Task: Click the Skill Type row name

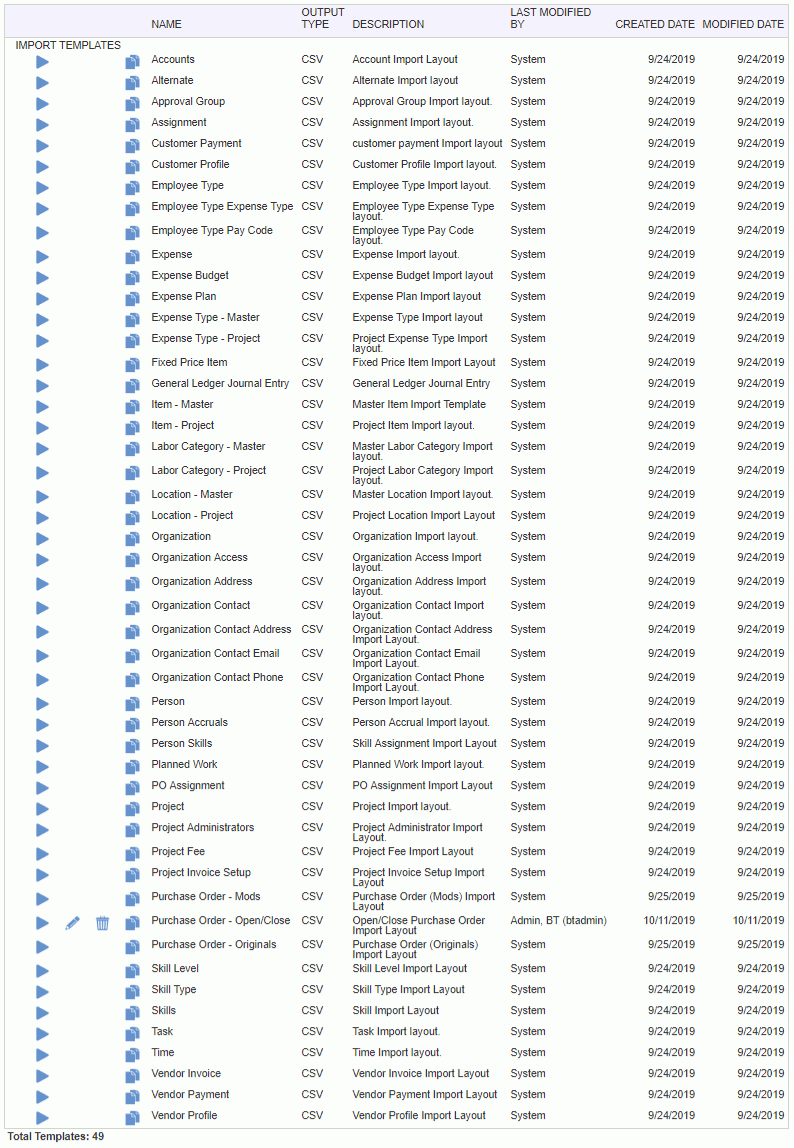Action: point(174,989)
